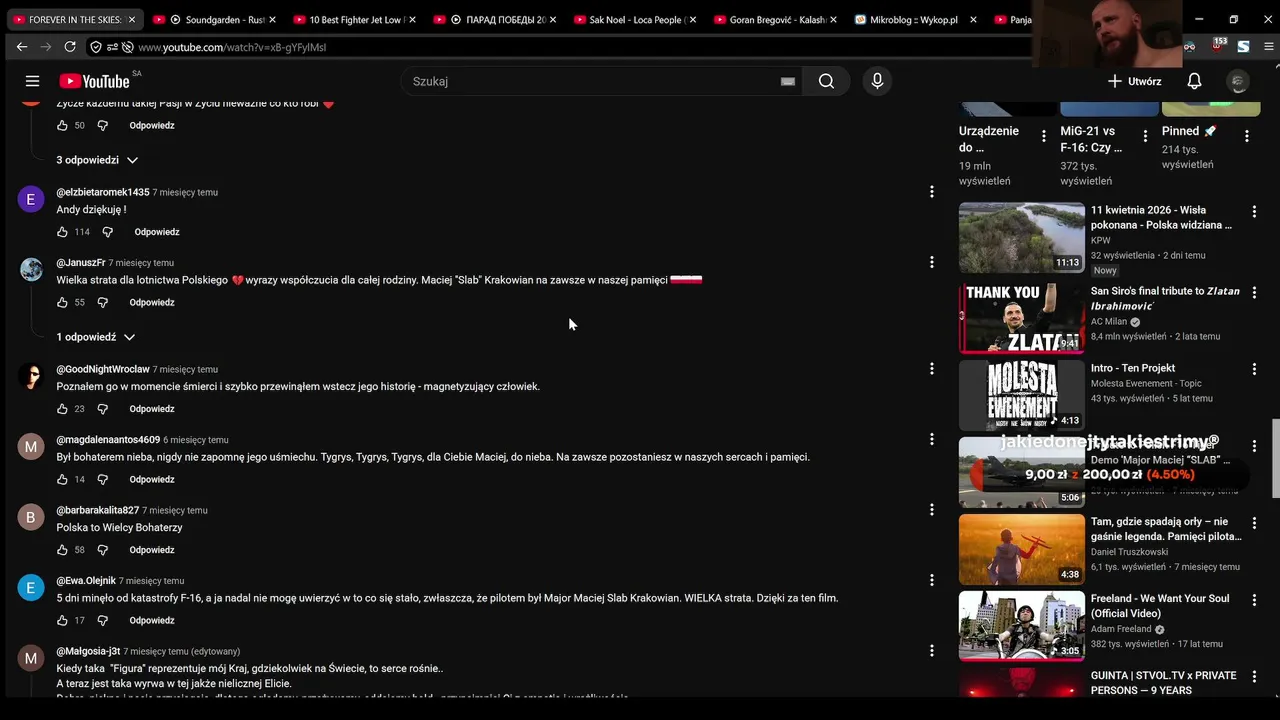Open the San Siro Zlatan tribute thumbnail

pyautogui.click(x=1021, y=318)
